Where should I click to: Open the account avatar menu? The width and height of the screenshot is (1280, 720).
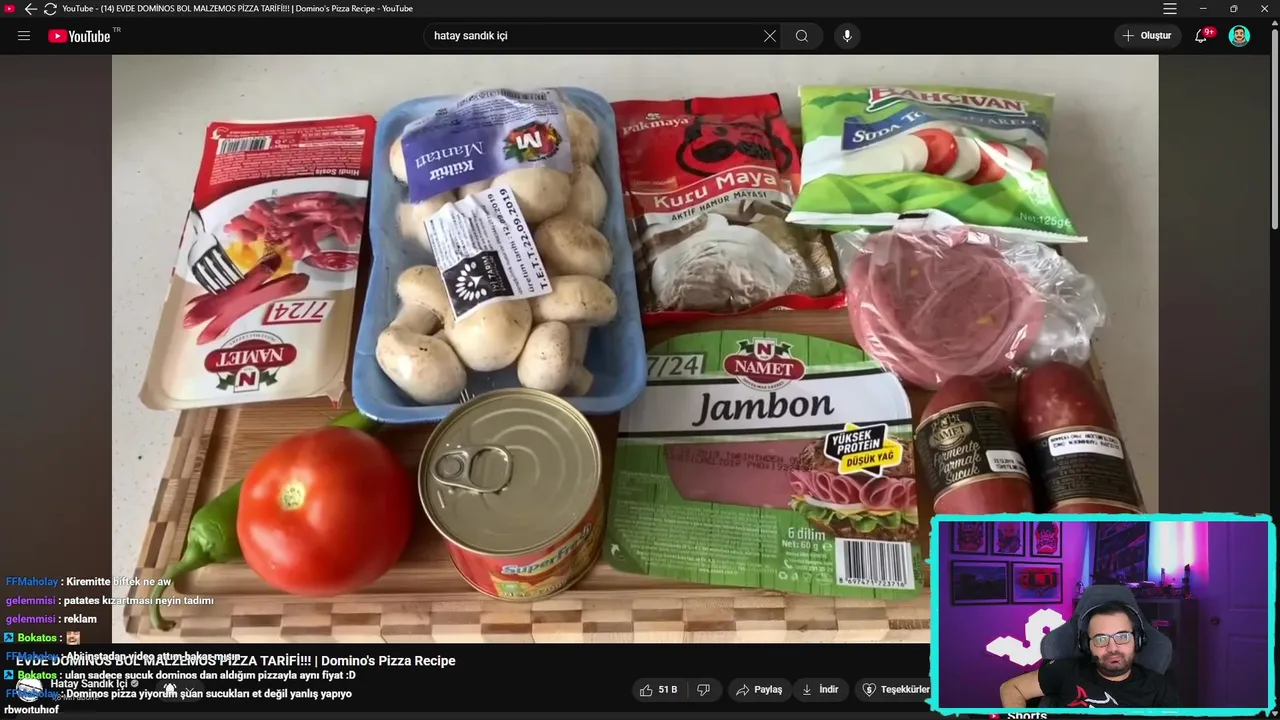pos(1239,36)
